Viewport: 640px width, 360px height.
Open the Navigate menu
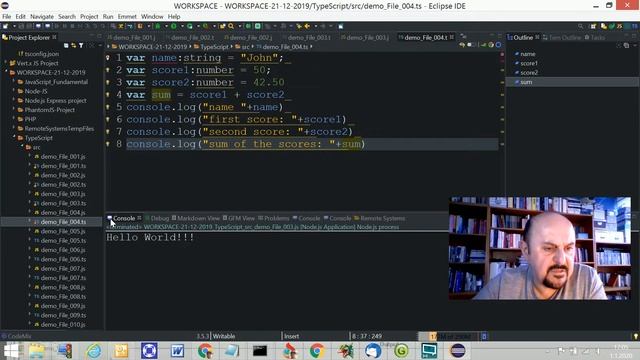click(x=42, y=16)
